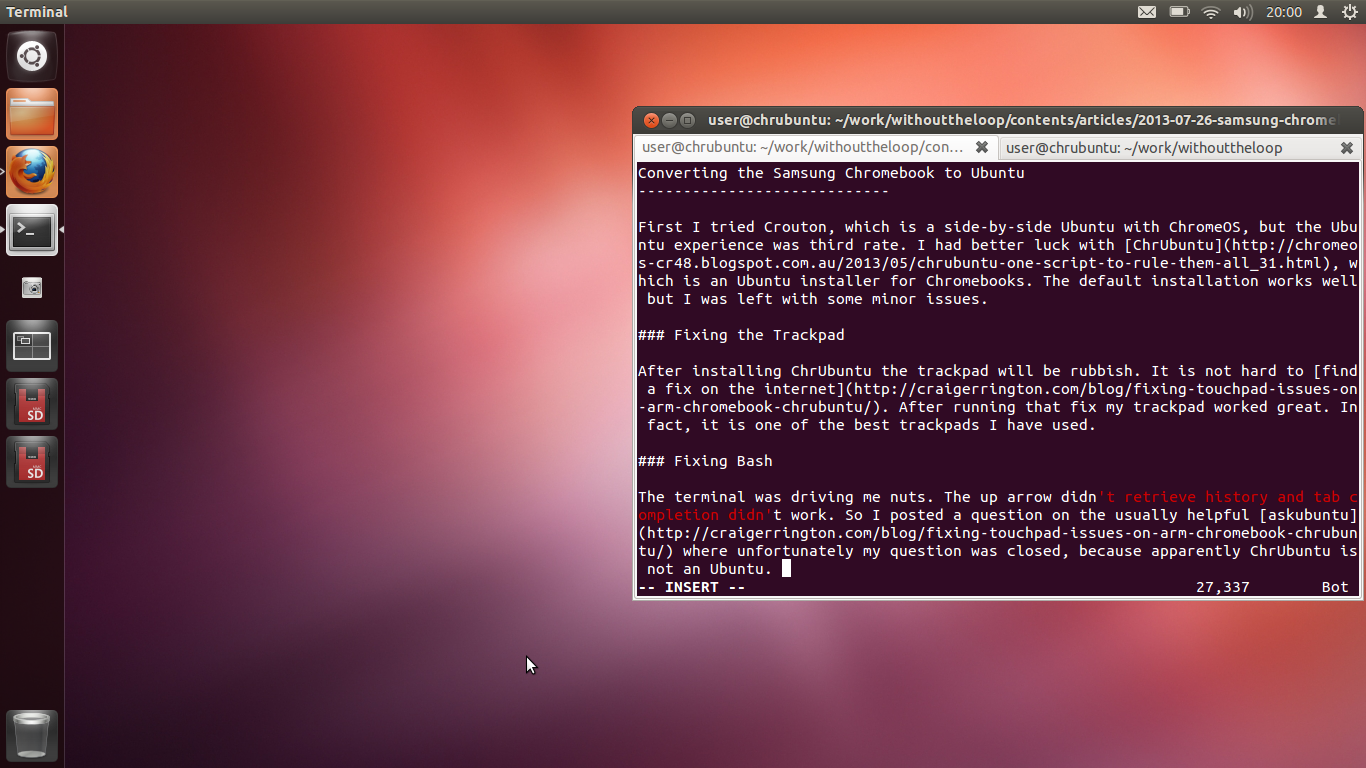Screen dimensions: 1366x768
Task: Launch Firefox from the dock
Action: 32,172
